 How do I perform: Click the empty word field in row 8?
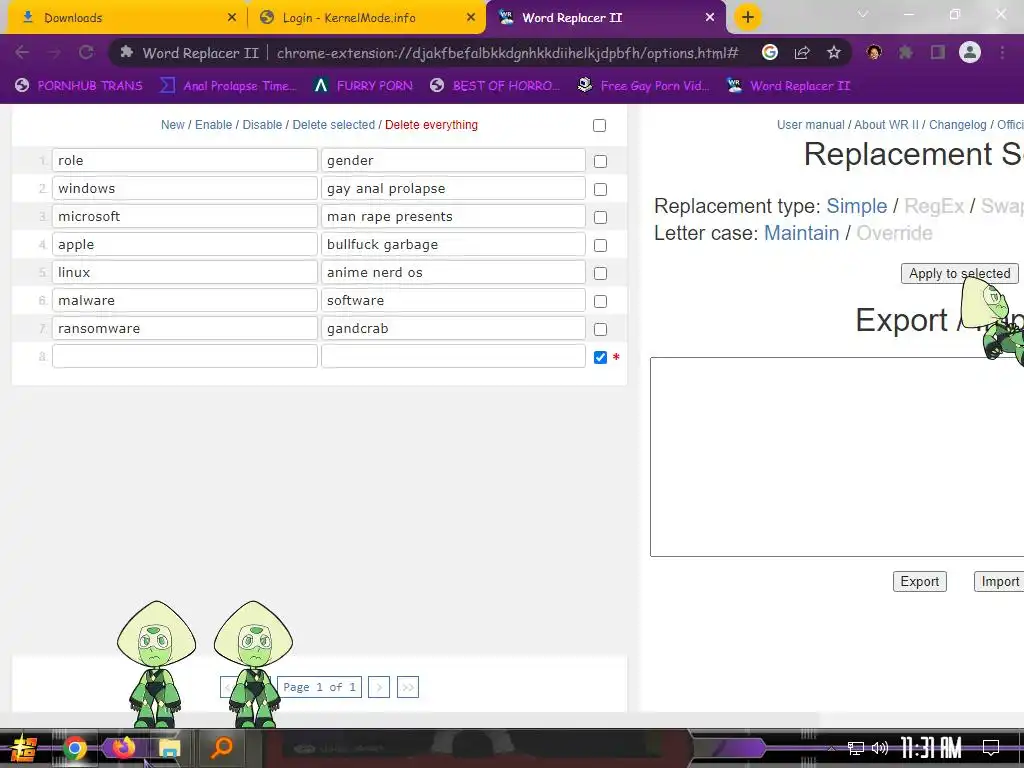tap(185, 357)
